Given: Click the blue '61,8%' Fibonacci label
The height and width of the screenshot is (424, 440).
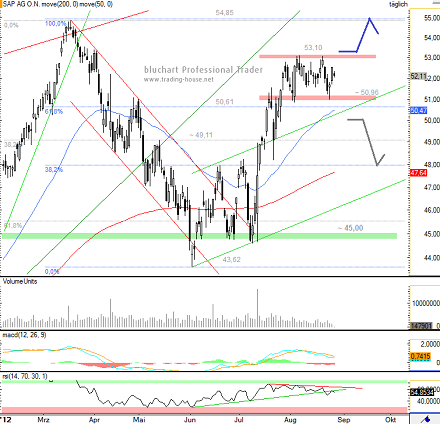Looking at the screenshot, I should (x=54, y=111).
